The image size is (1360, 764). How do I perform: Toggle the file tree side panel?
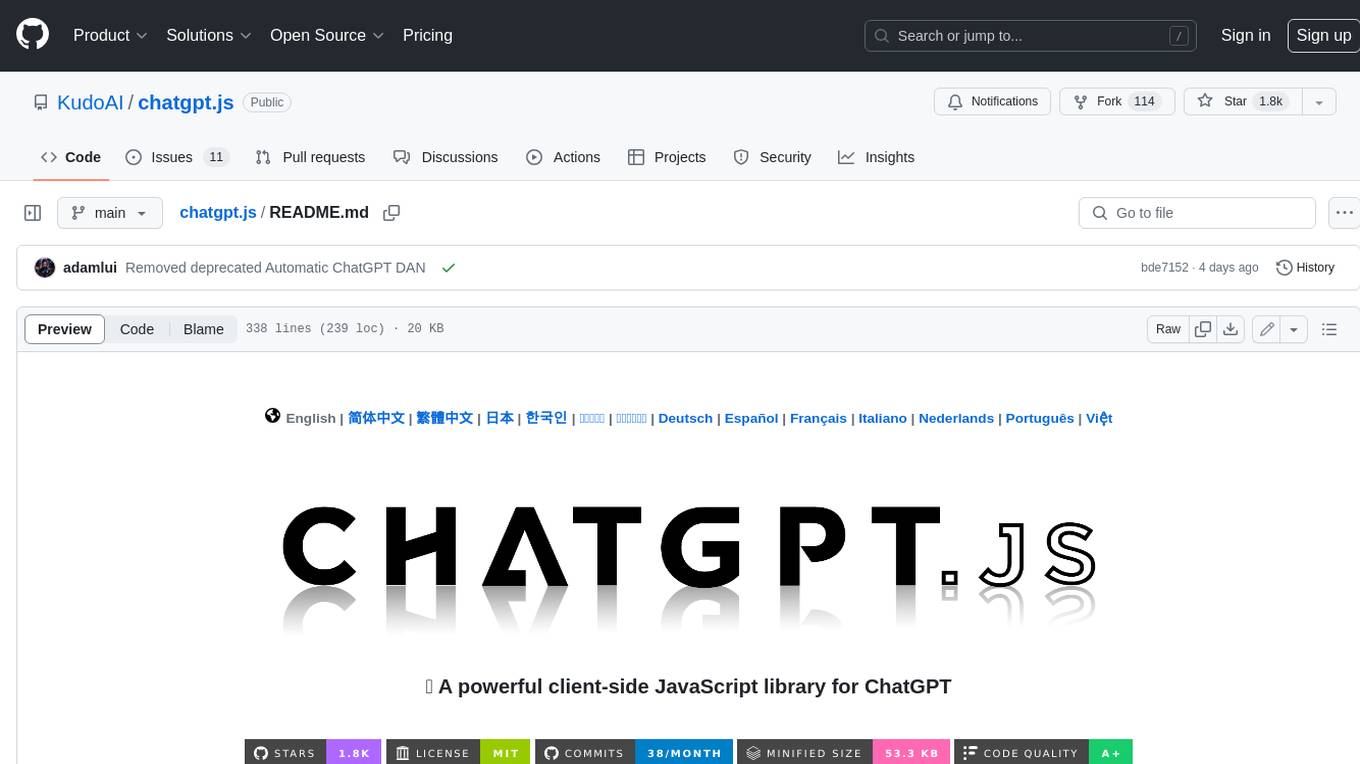[33, 213]
